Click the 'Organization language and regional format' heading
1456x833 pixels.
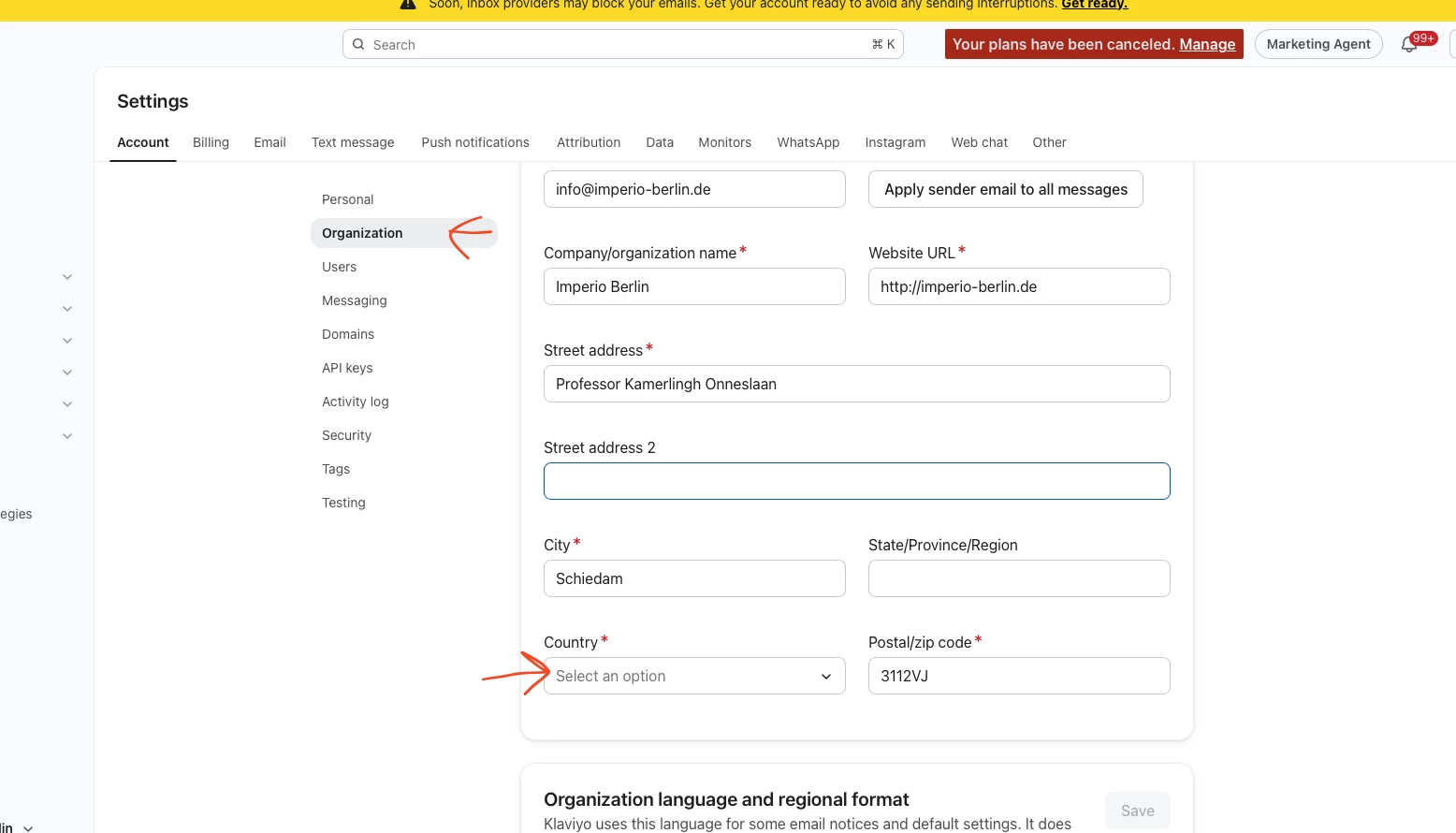coord(726,799)
